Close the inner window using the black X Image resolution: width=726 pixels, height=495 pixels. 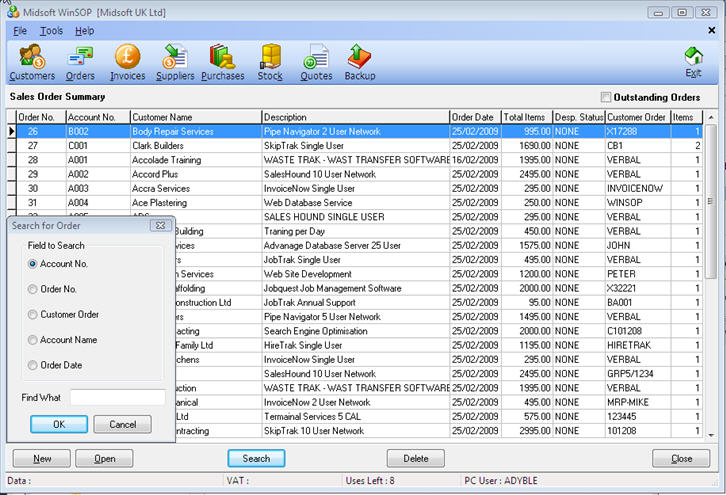[x=712, y=30]
